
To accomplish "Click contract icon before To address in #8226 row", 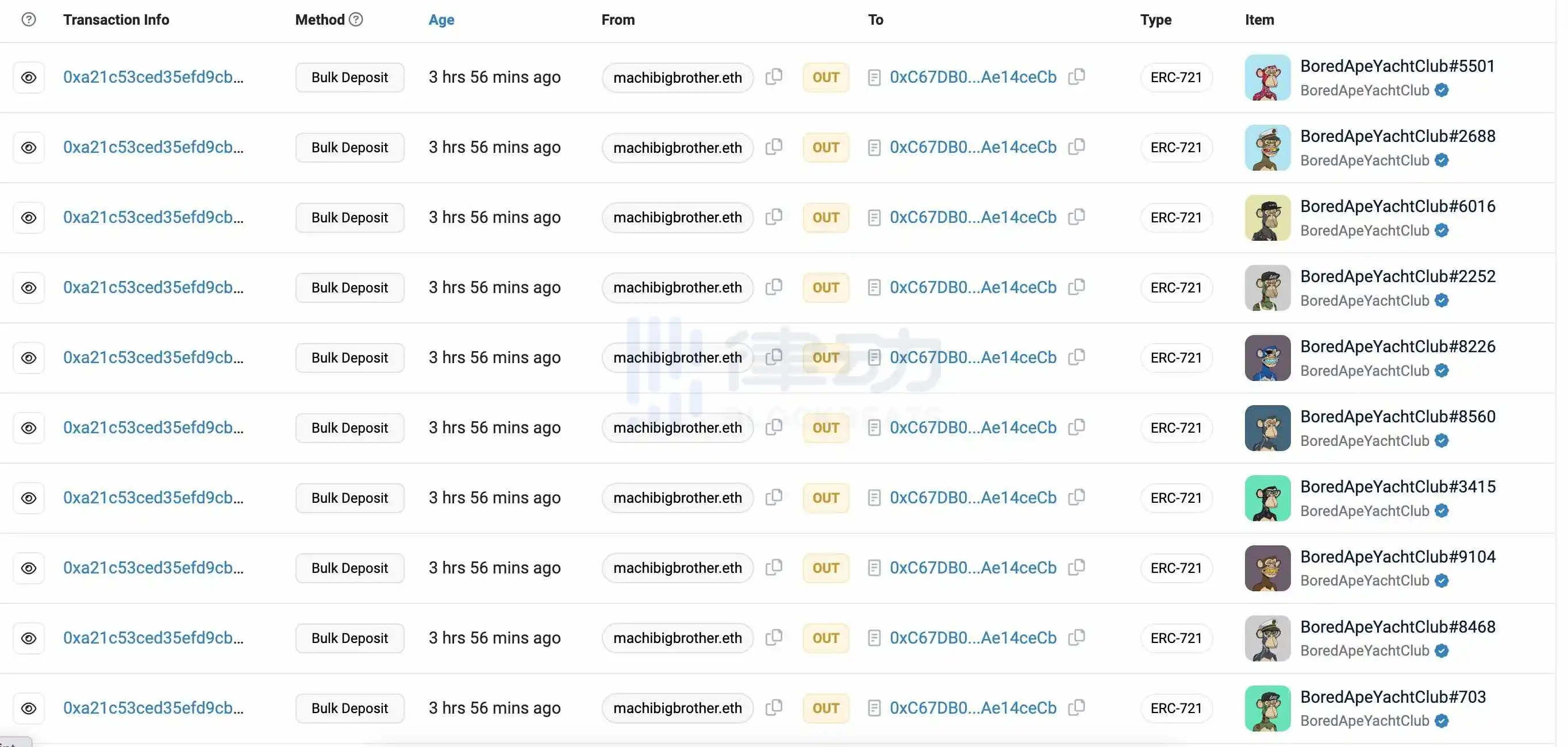I will 874,357.
